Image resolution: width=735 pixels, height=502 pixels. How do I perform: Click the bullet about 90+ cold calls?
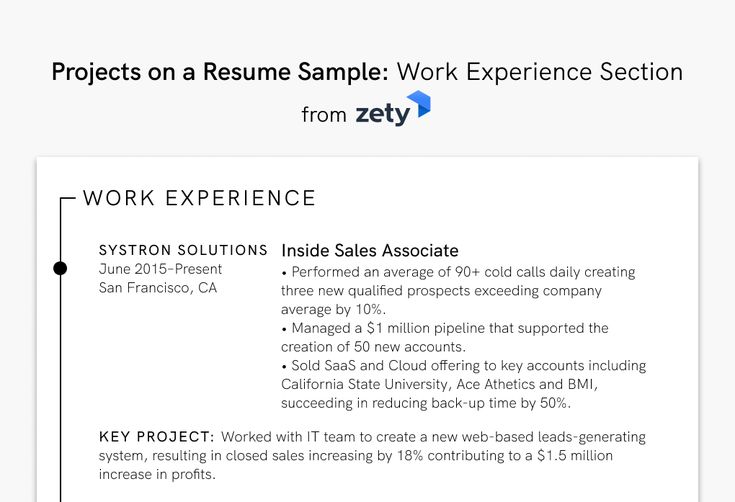coord(458,291)
